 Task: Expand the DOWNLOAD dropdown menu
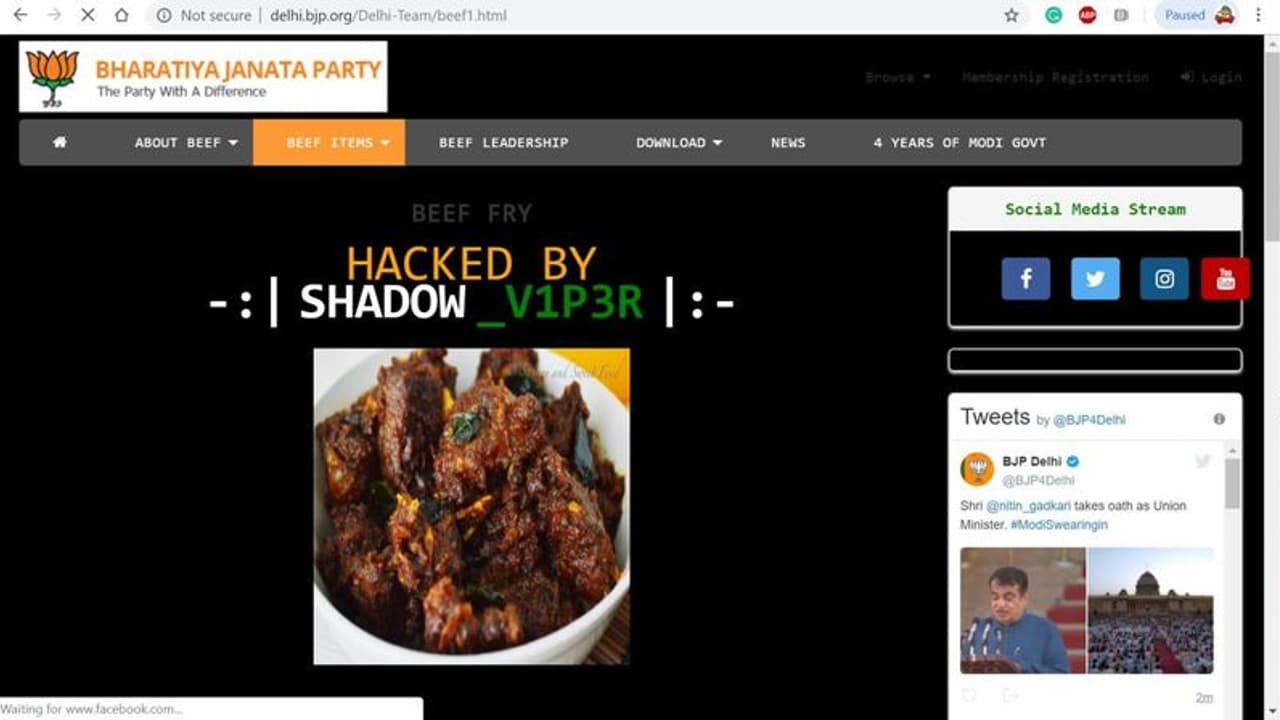(x=679, y=142)
